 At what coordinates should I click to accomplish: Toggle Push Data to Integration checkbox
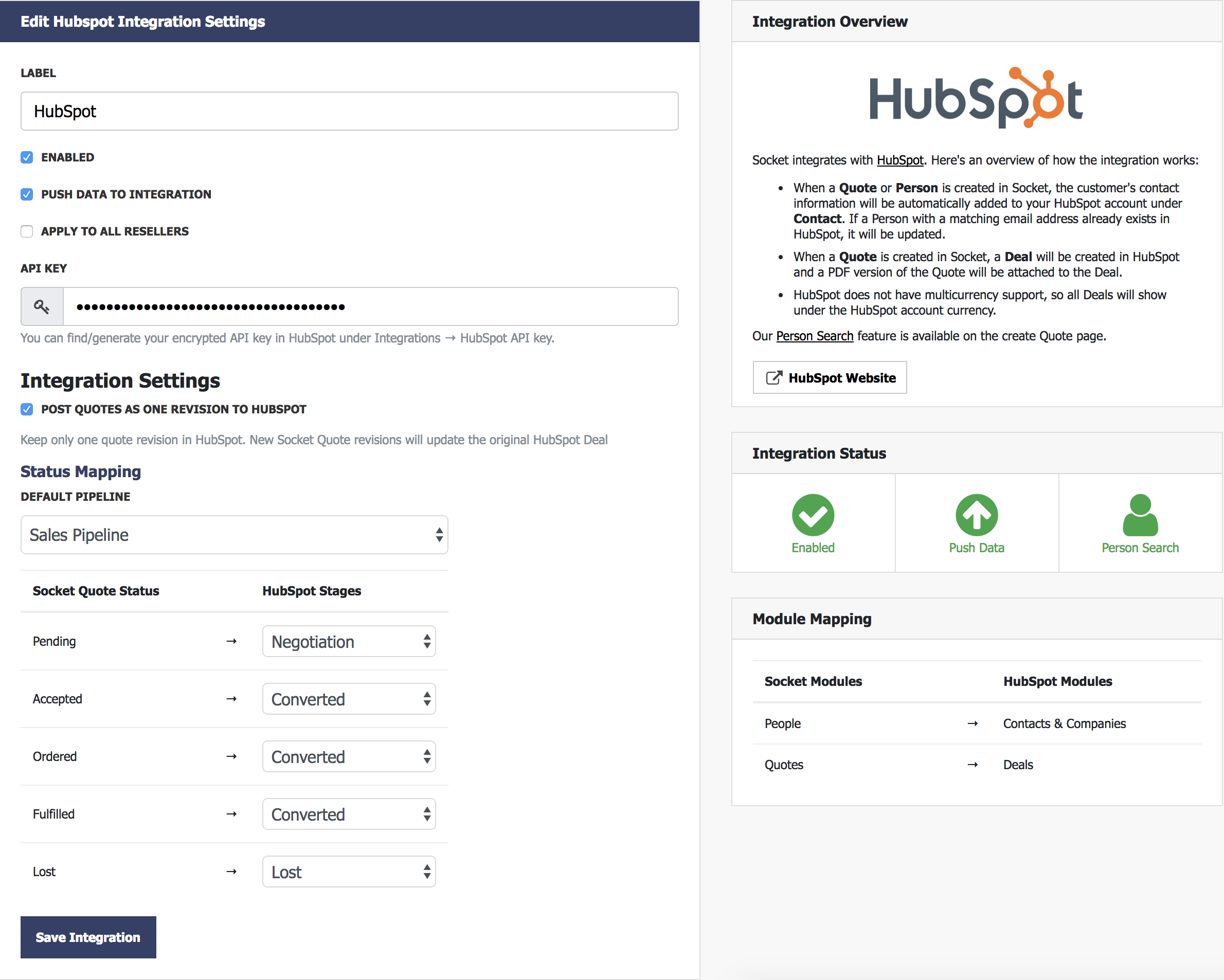pyautogui.click(x=27, y=194)
